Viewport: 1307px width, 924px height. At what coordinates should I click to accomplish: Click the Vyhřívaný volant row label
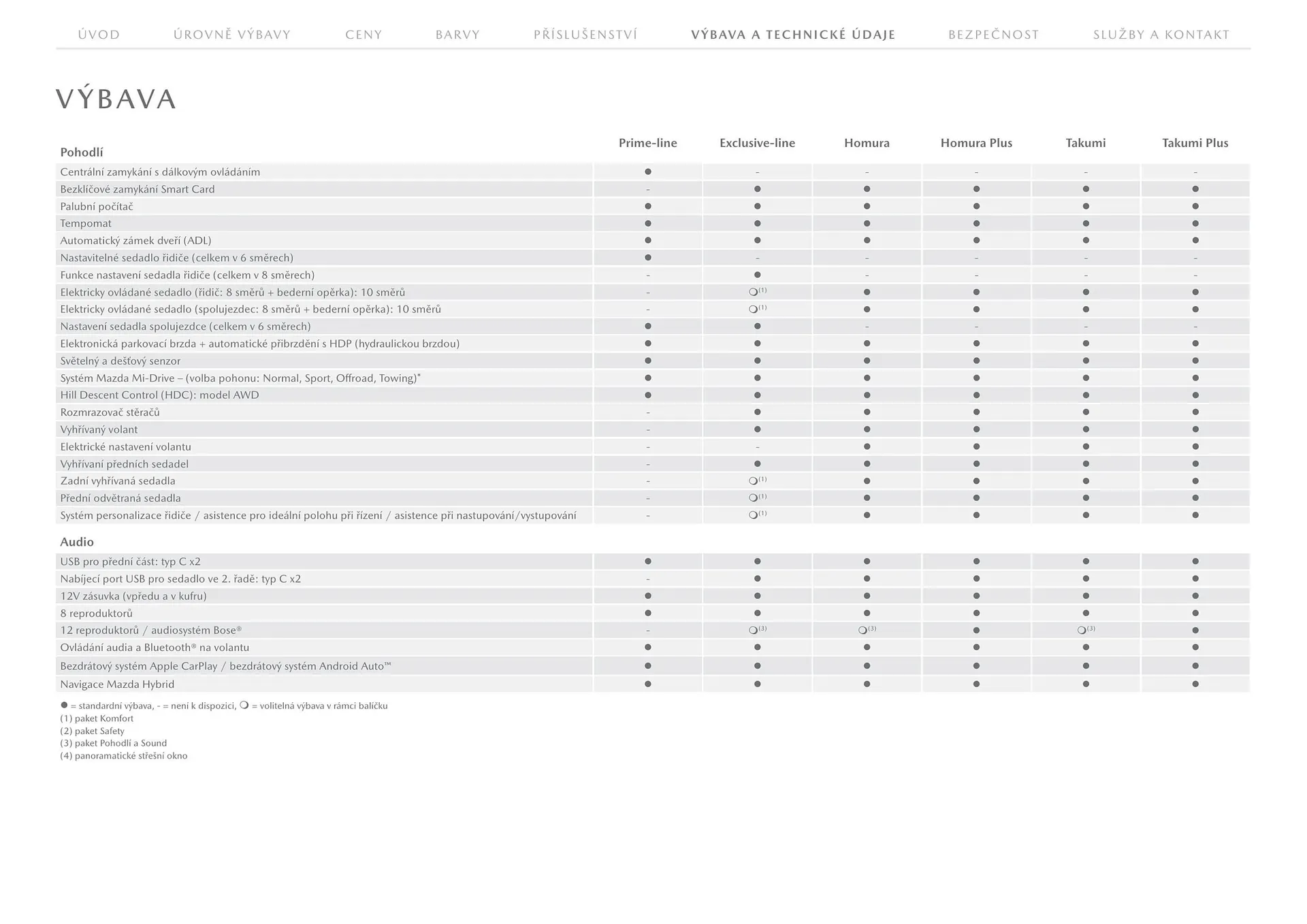[x=99, y=430]
